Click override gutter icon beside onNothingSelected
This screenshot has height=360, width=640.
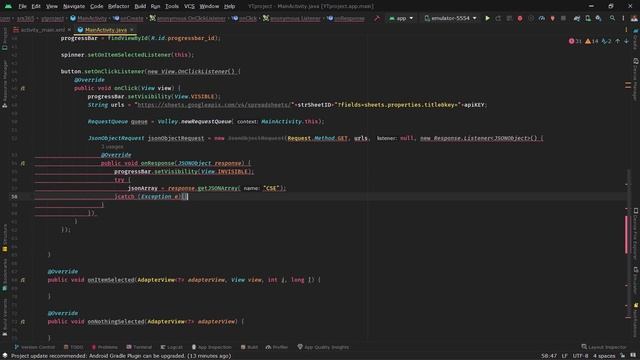point(23,322)
